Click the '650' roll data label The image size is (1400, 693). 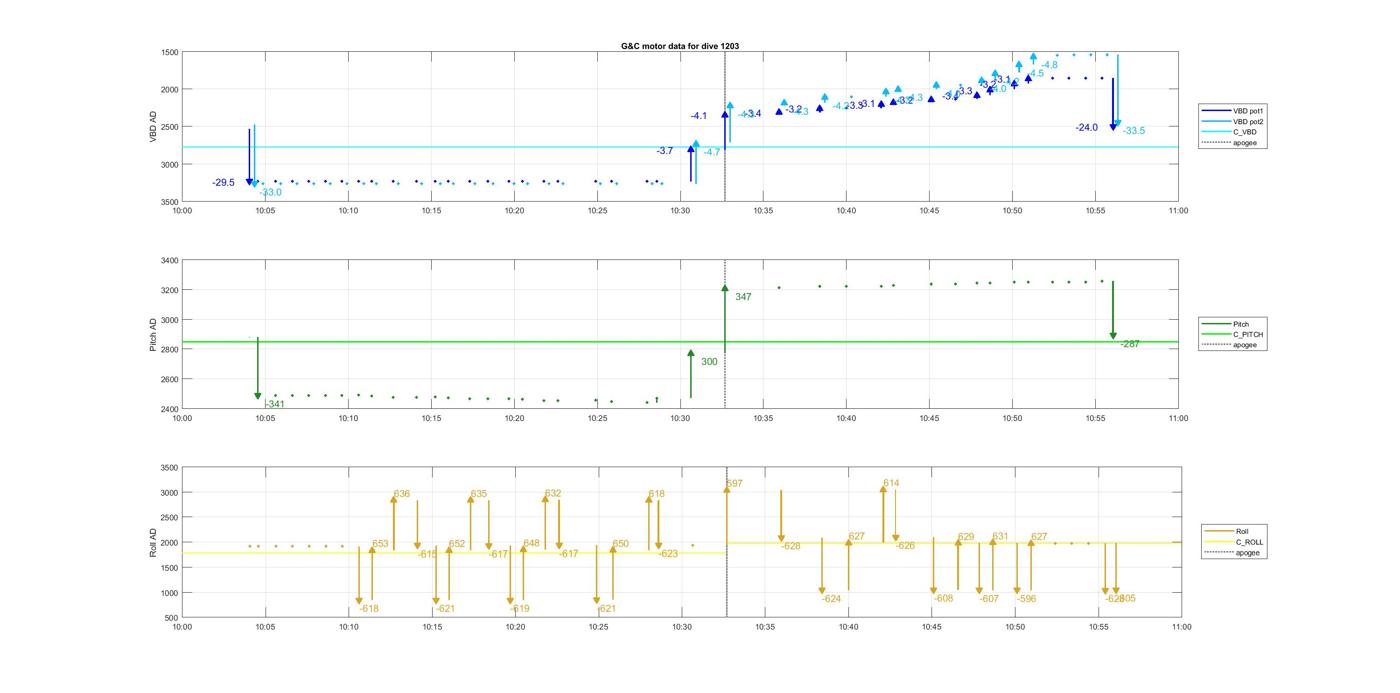pyautogui.click(x=621, y=544)
